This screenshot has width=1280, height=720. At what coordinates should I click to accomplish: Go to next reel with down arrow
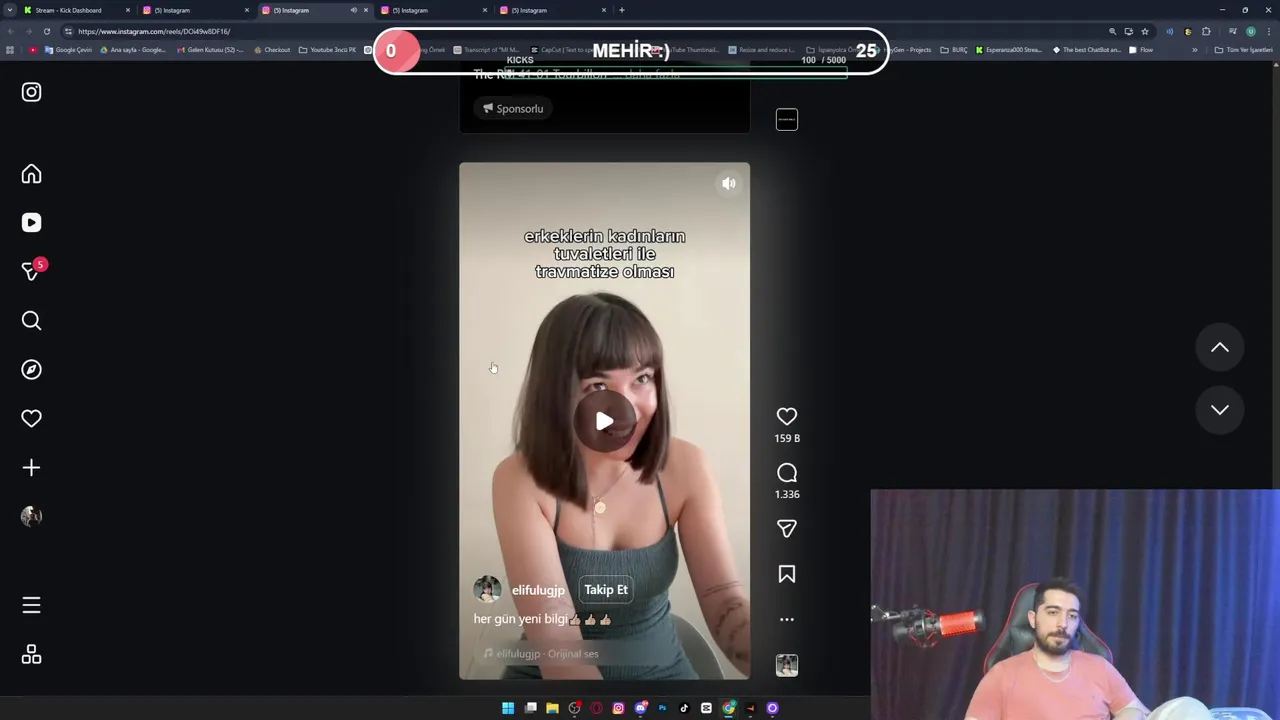point(1220,409)
